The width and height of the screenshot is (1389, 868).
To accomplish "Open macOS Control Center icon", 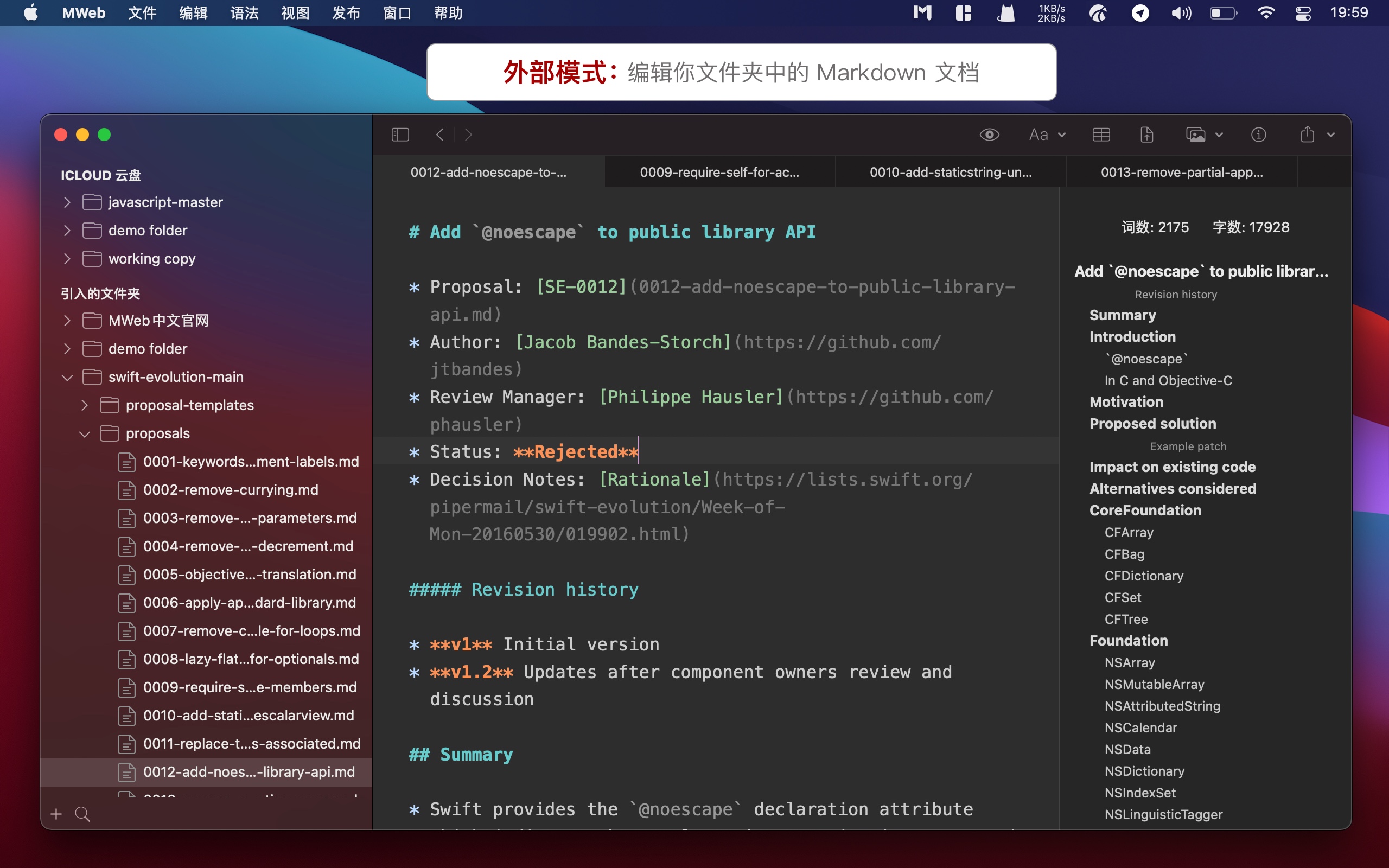I will (x=1303, y=12).
